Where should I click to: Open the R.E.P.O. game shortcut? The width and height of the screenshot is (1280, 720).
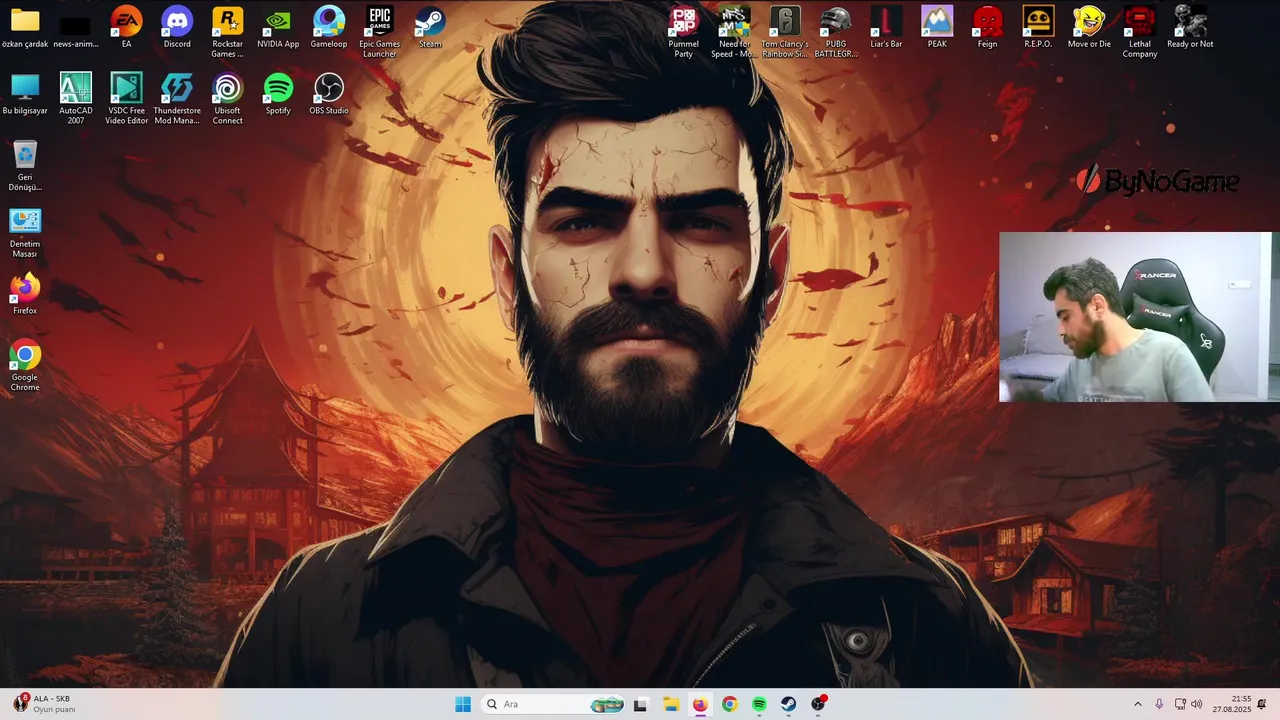click(x=1038, y=28)
